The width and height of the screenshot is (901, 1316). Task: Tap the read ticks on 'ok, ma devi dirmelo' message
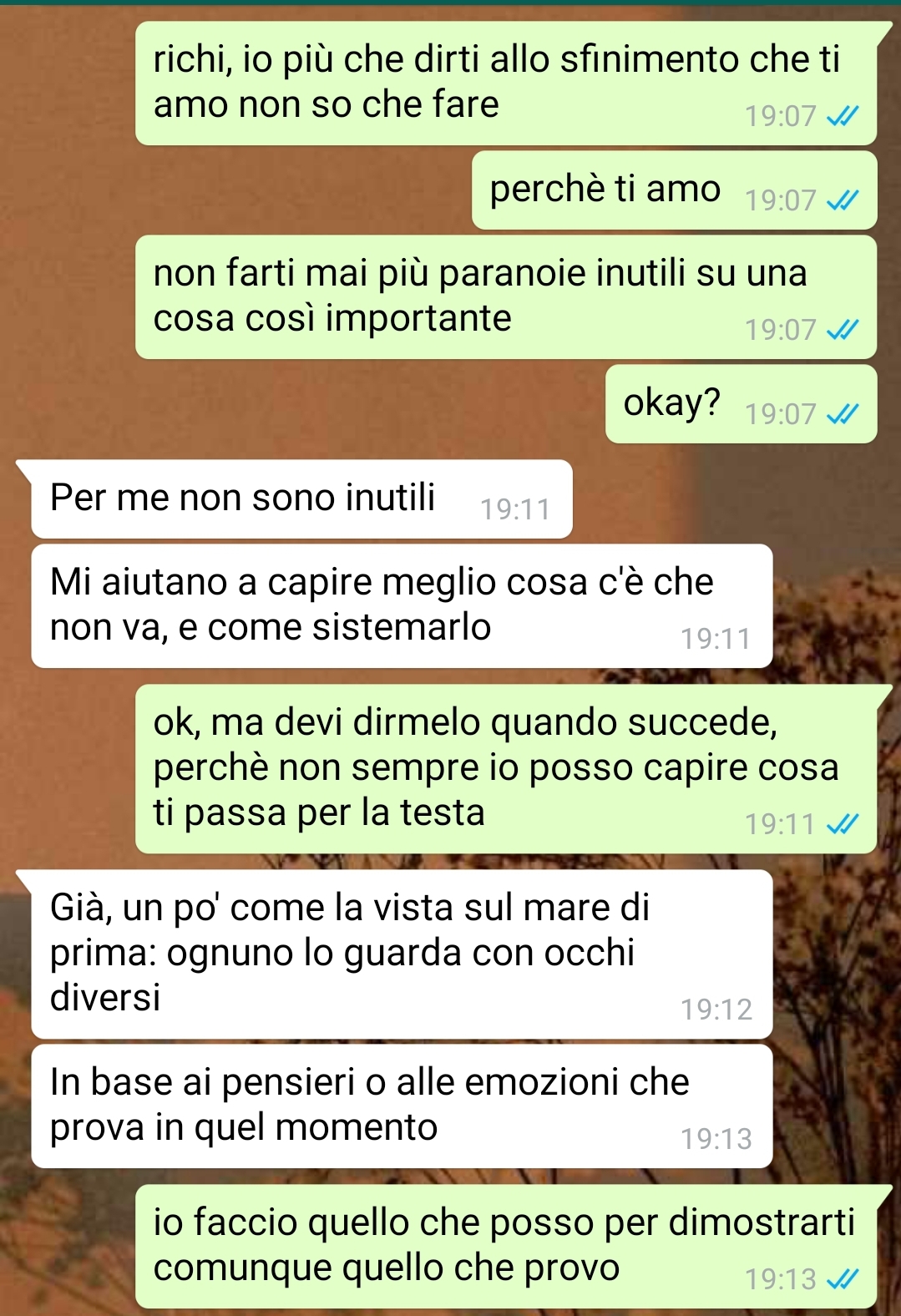[x=842, y=824]
